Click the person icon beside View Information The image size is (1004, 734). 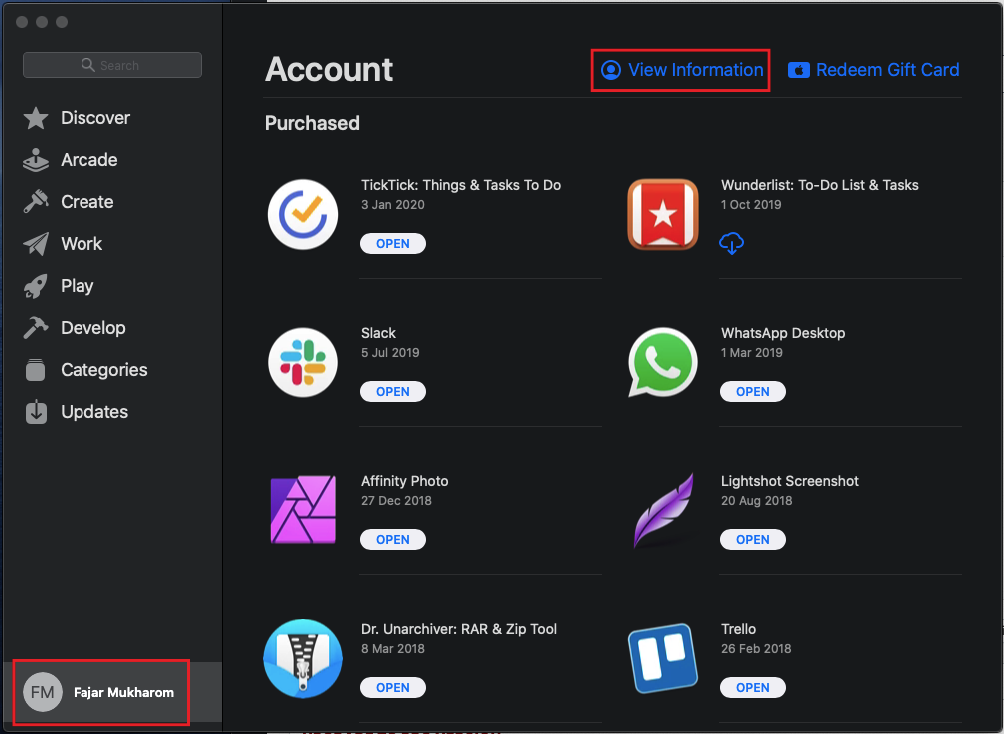pyautogui.click(x=611, y=70)
